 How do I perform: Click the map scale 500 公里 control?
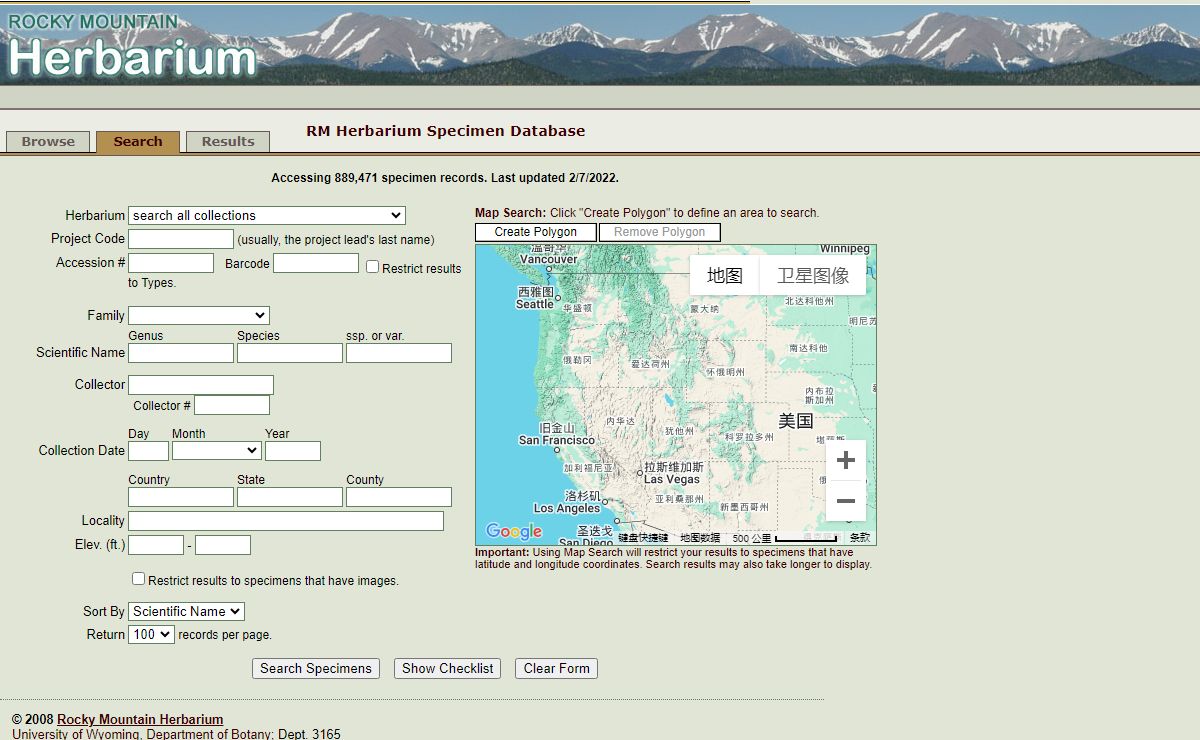click(784, 538)
